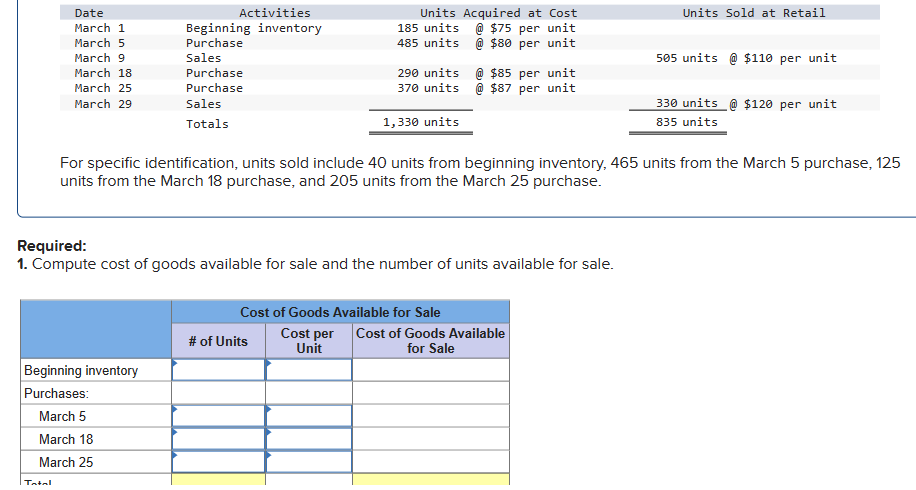Click the 'March 25' row label in answer table
The width and height of the screenshot is (916, 490).
66,462
